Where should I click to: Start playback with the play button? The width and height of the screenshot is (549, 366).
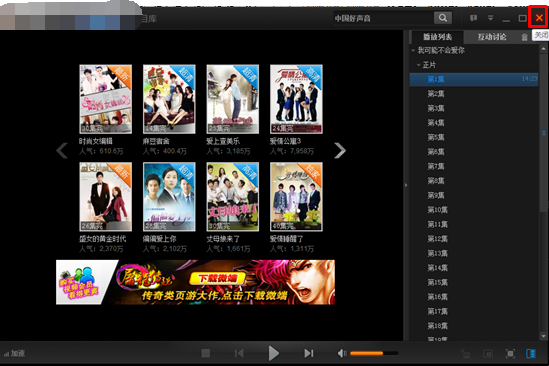(273, 353)
